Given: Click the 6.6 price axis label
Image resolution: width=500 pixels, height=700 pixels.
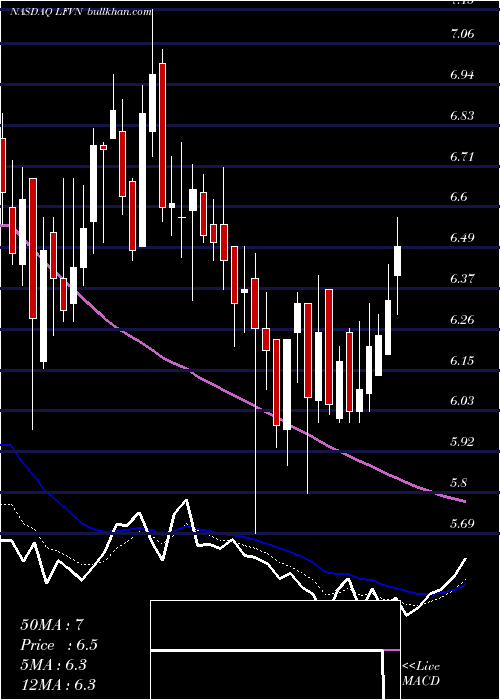Looking at the screenshot, I should [459, 197].
